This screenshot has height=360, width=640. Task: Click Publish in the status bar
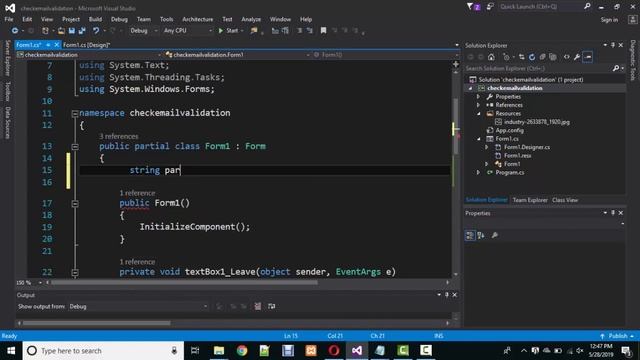click(x=618, y=336)
